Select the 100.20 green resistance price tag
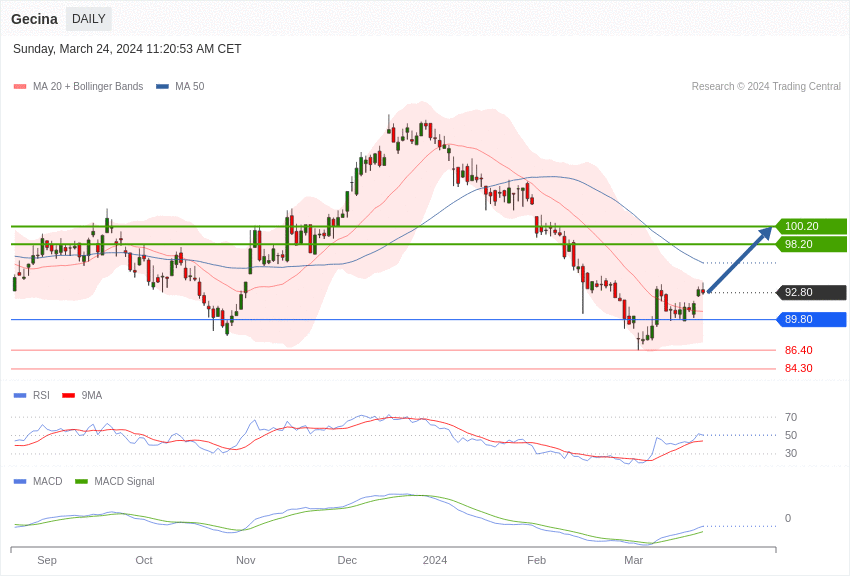Image resolution: width=850 pixels, height=576 pixels. coord(811,226)
